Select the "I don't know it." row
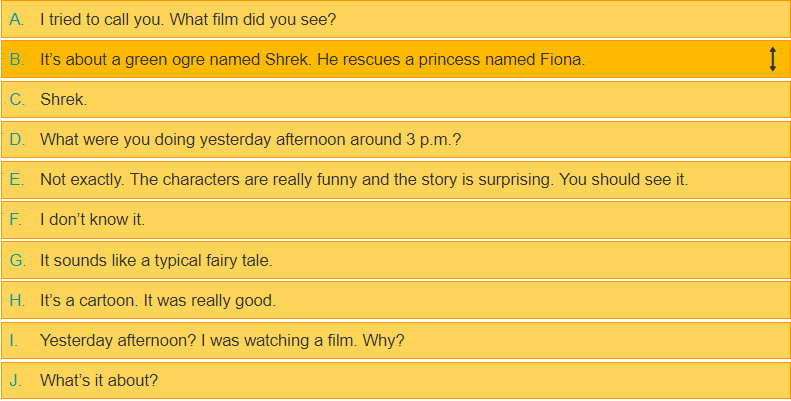Image resolution: width=791 pixels, height=401 pixels. pyautogui.click(x=92, y=220)
